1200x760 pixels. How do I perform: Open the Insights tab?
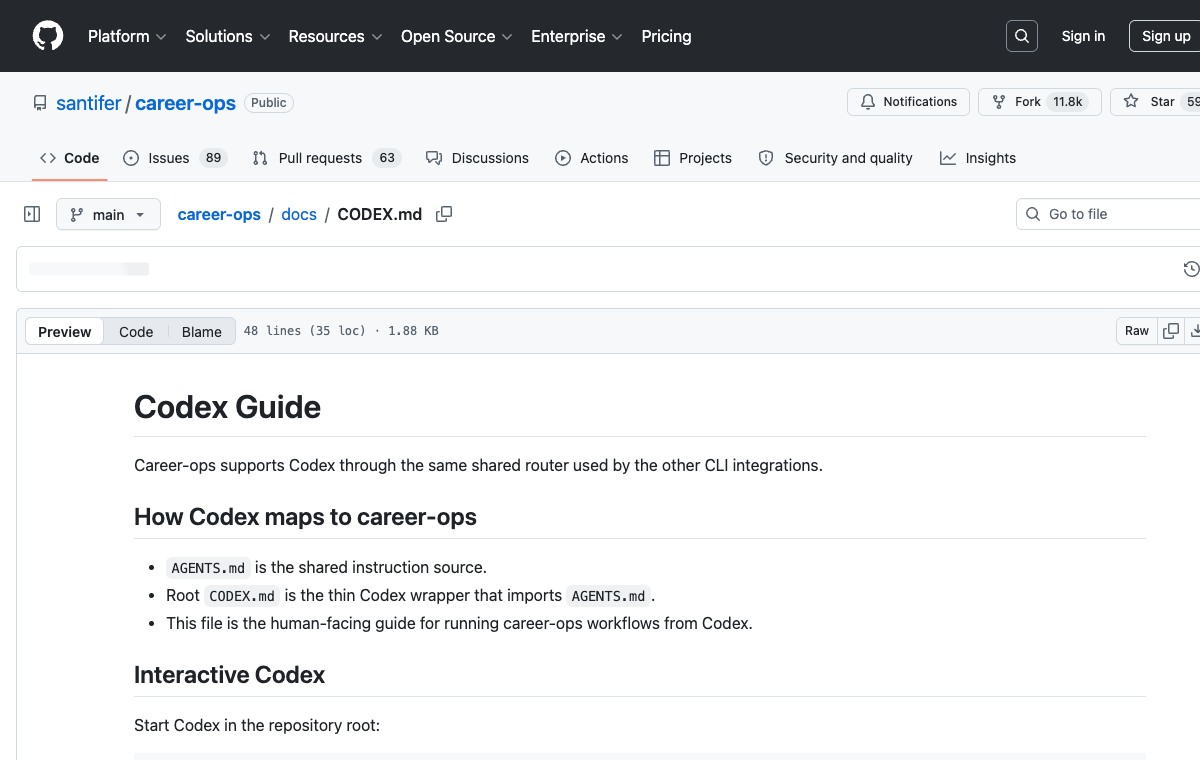(x=978, y=158)
